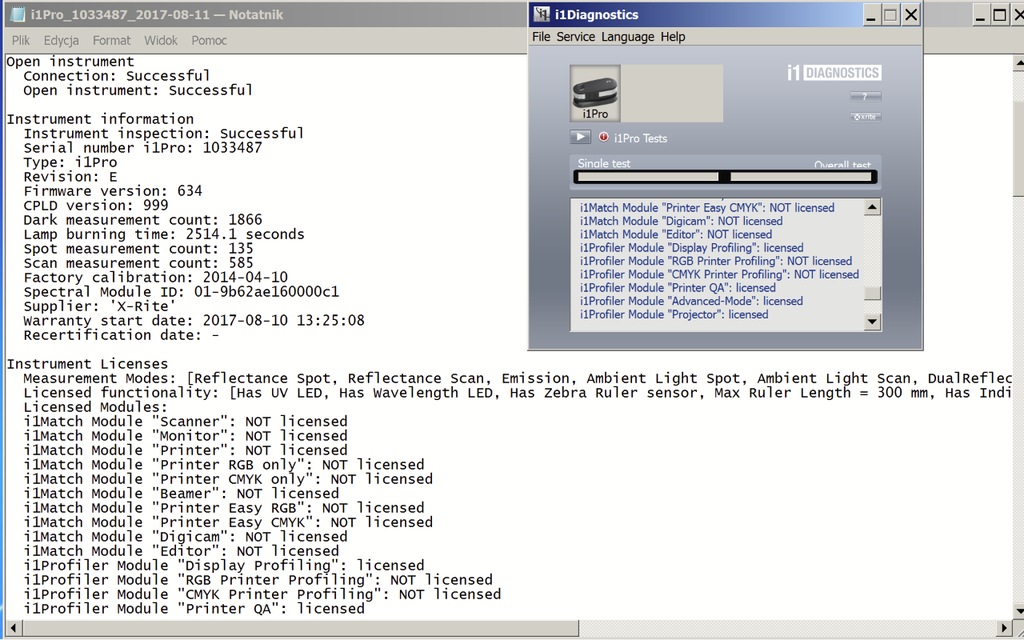Click the Single test progress bar
1024x640 pixels.
tap(647, 177)
